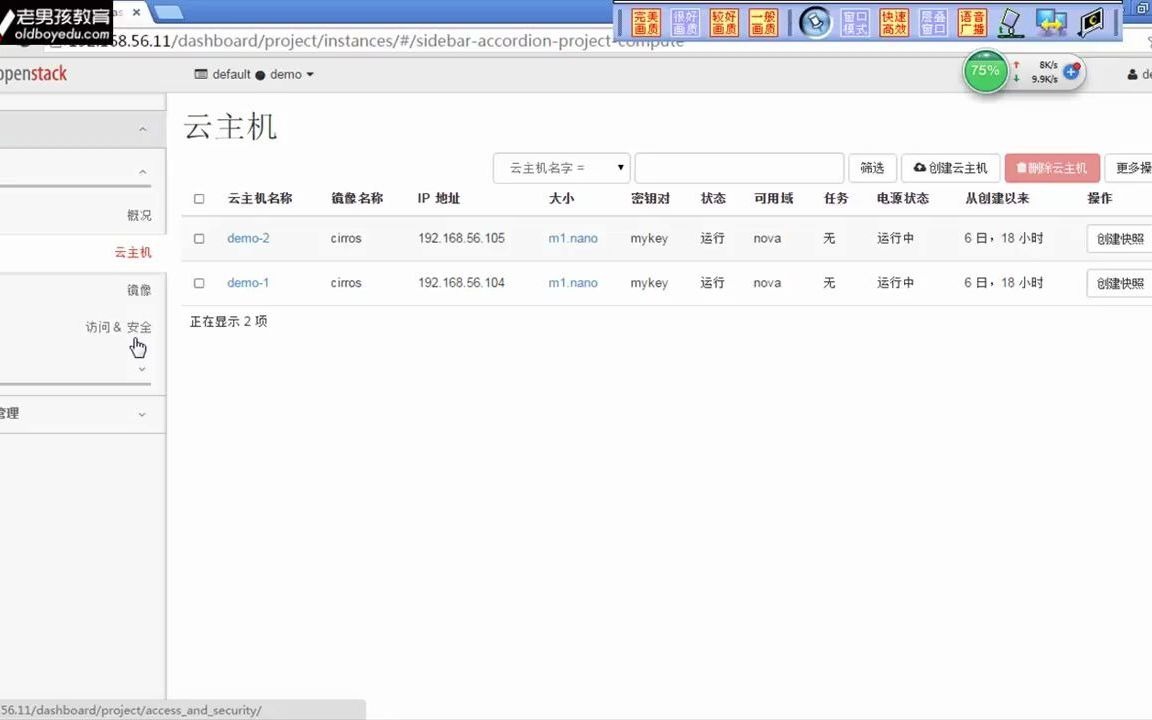Open 访问 & 安全 sidebar item
This screenshot has height=720, width=1152.
coord(118,326)
